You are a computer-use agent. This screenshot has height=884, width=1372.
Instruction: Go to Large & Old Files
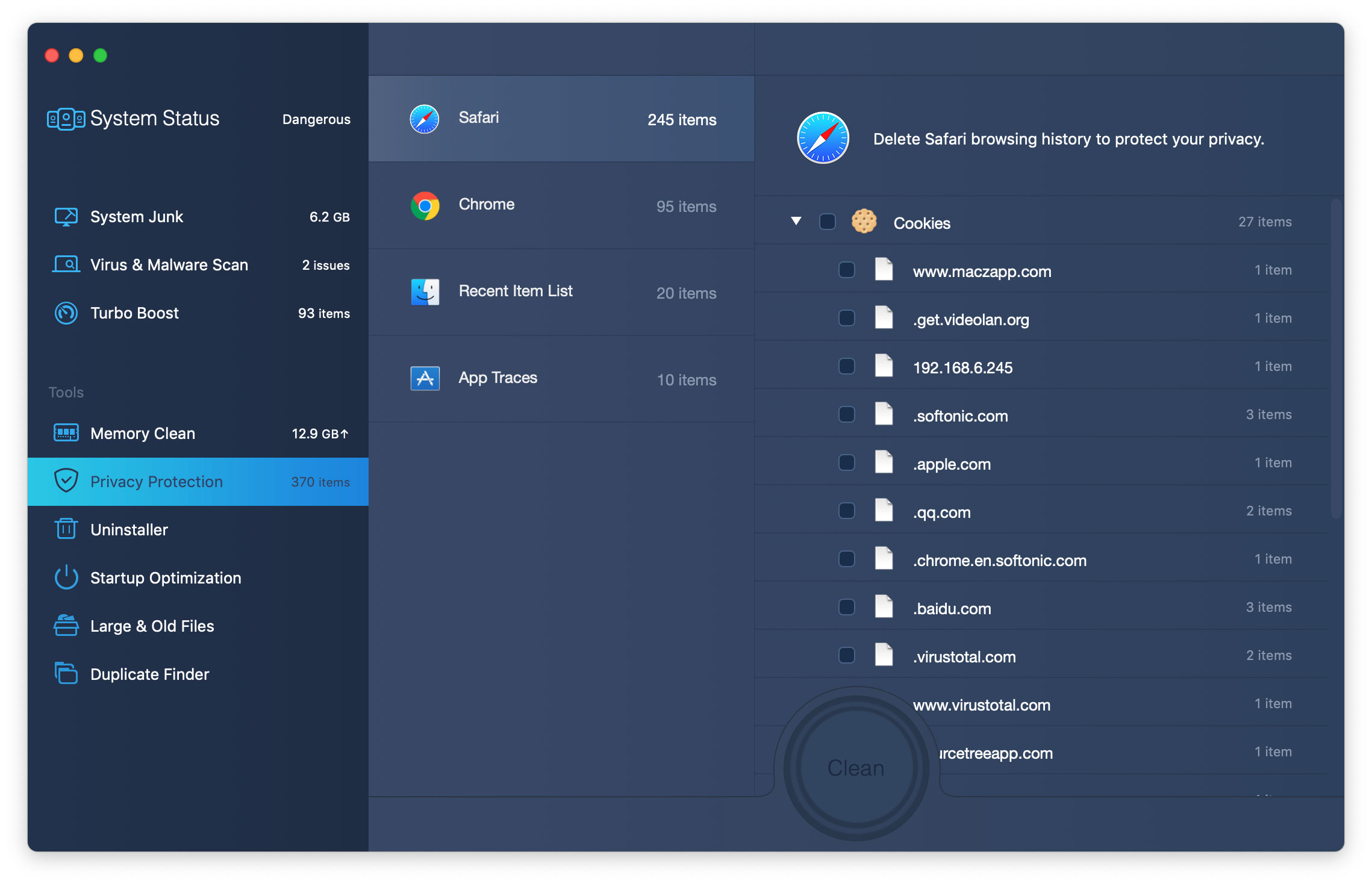click(x=198, y=626)
